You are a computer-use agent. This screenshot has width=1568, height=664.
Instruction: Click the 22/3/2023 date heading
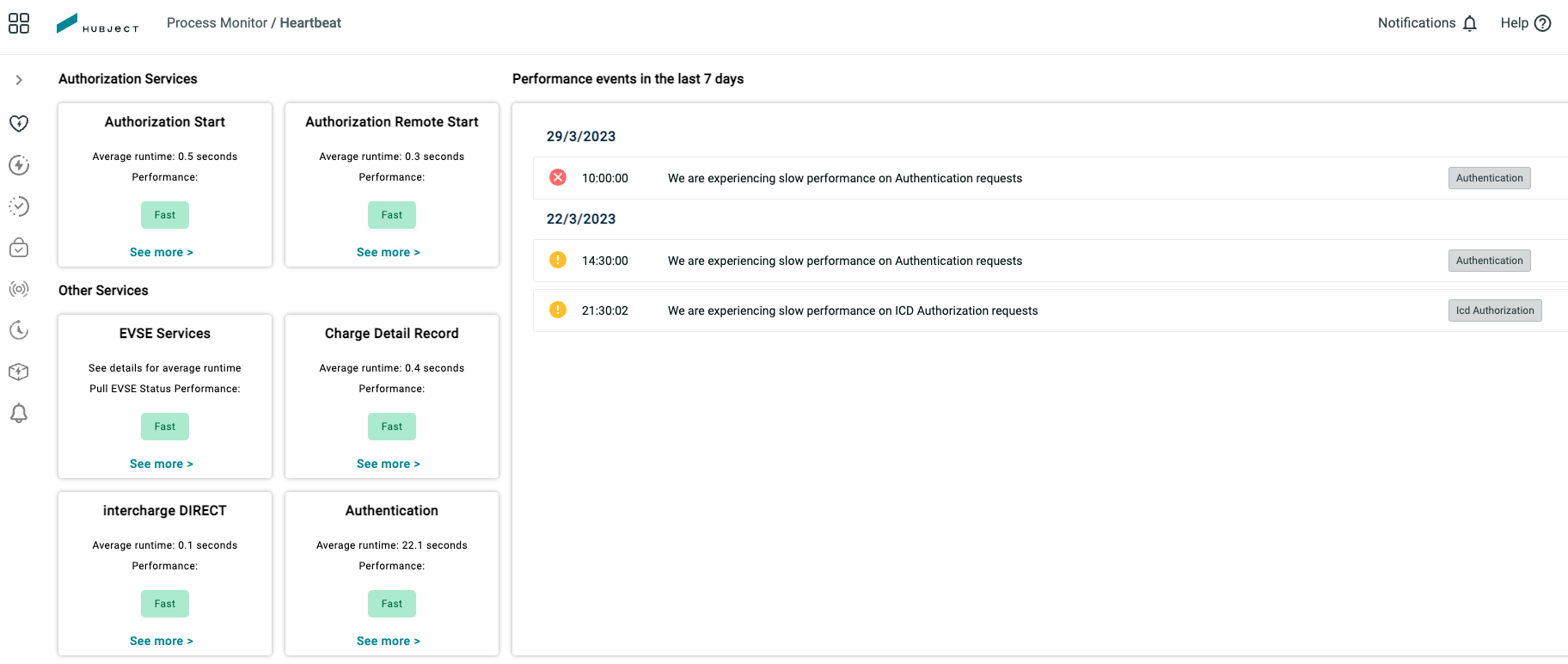tap(581, 219)
